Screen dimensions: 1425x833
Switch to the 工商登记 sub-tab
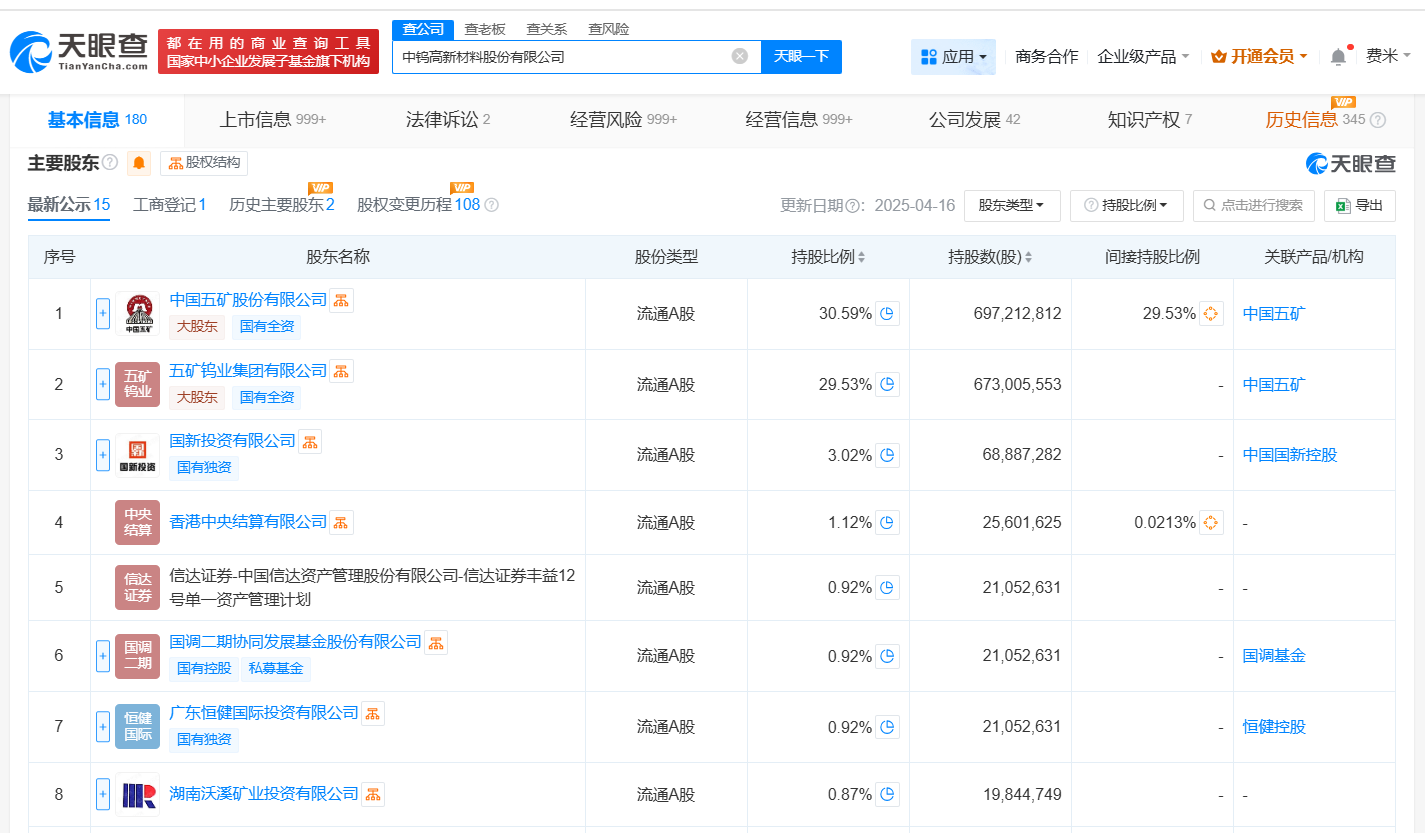point(169,205)
